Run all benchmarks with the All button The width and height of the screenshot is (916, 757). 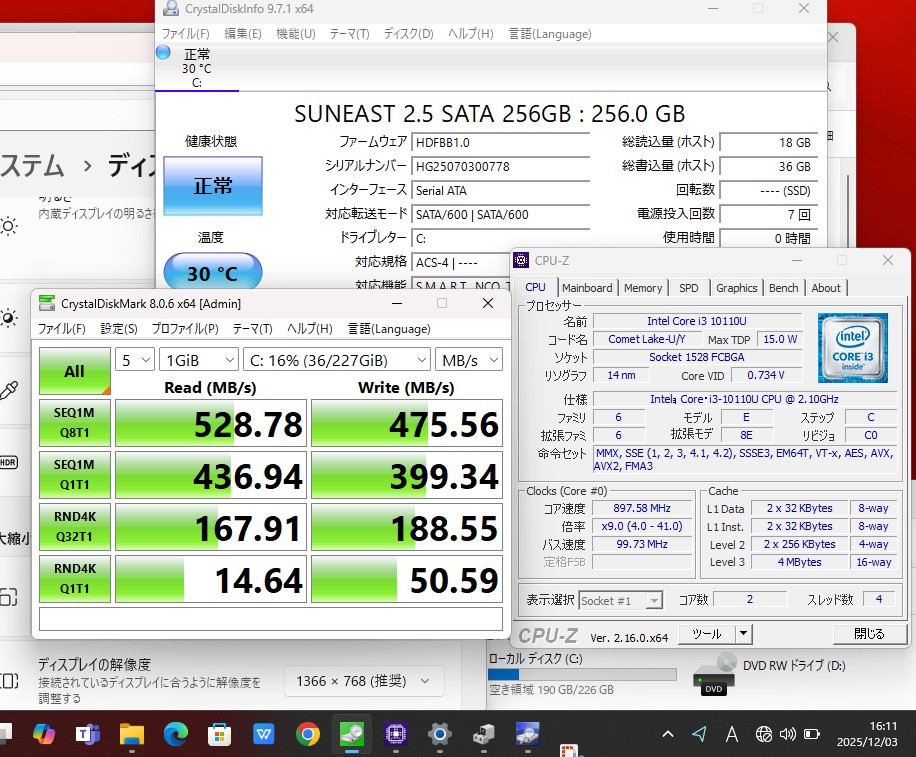point(75,371)
